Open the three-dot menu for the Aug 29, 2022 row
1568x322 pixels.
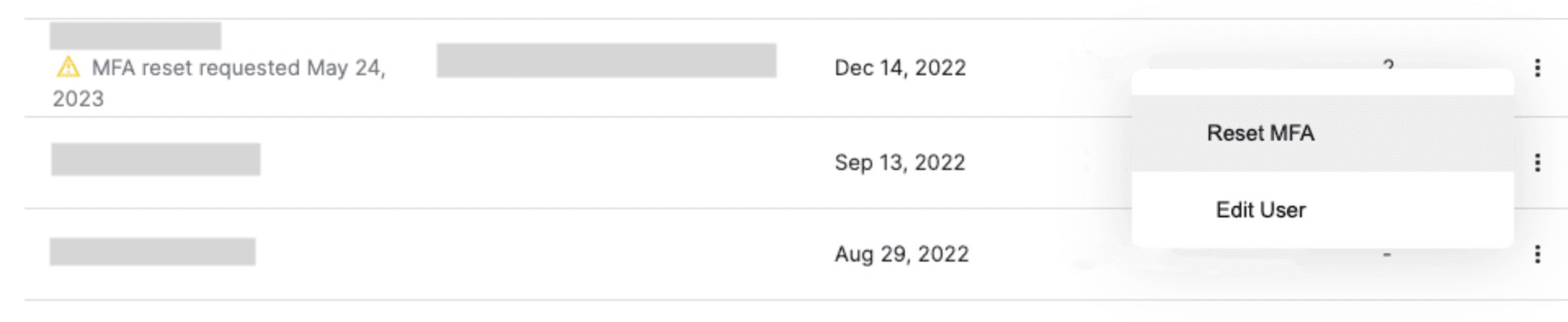(1537, 254)
